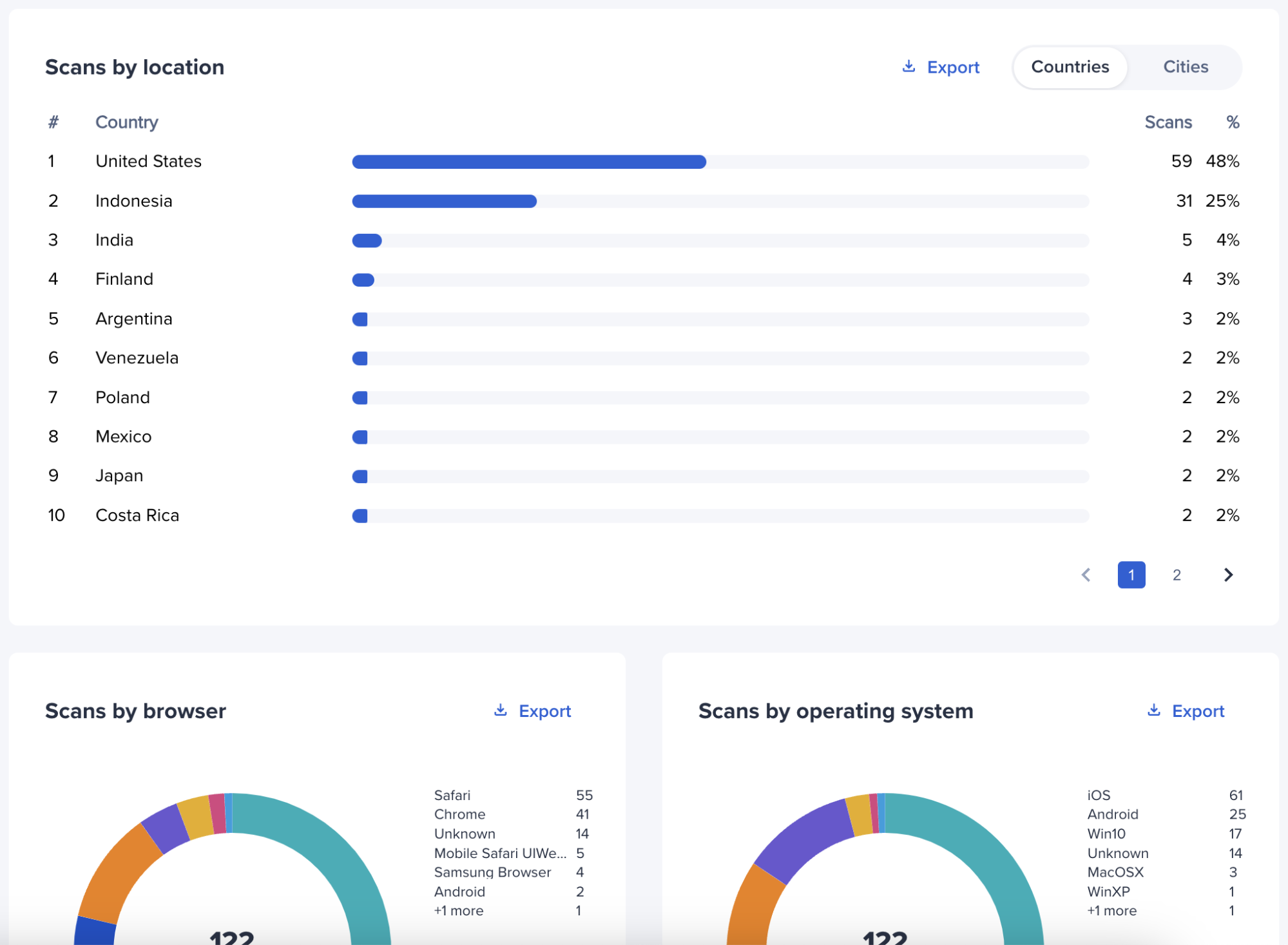
Task: Expand '+1 more' in the browser legend
Action: [458, 910]
